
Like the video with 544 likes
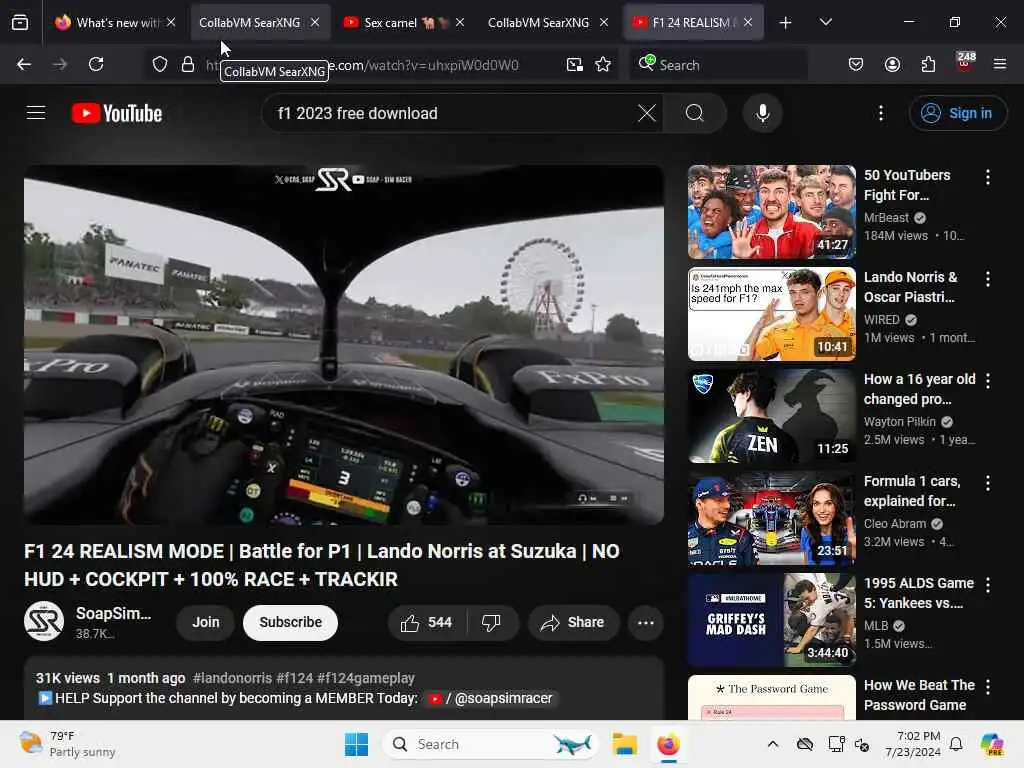tap(427, 622)
